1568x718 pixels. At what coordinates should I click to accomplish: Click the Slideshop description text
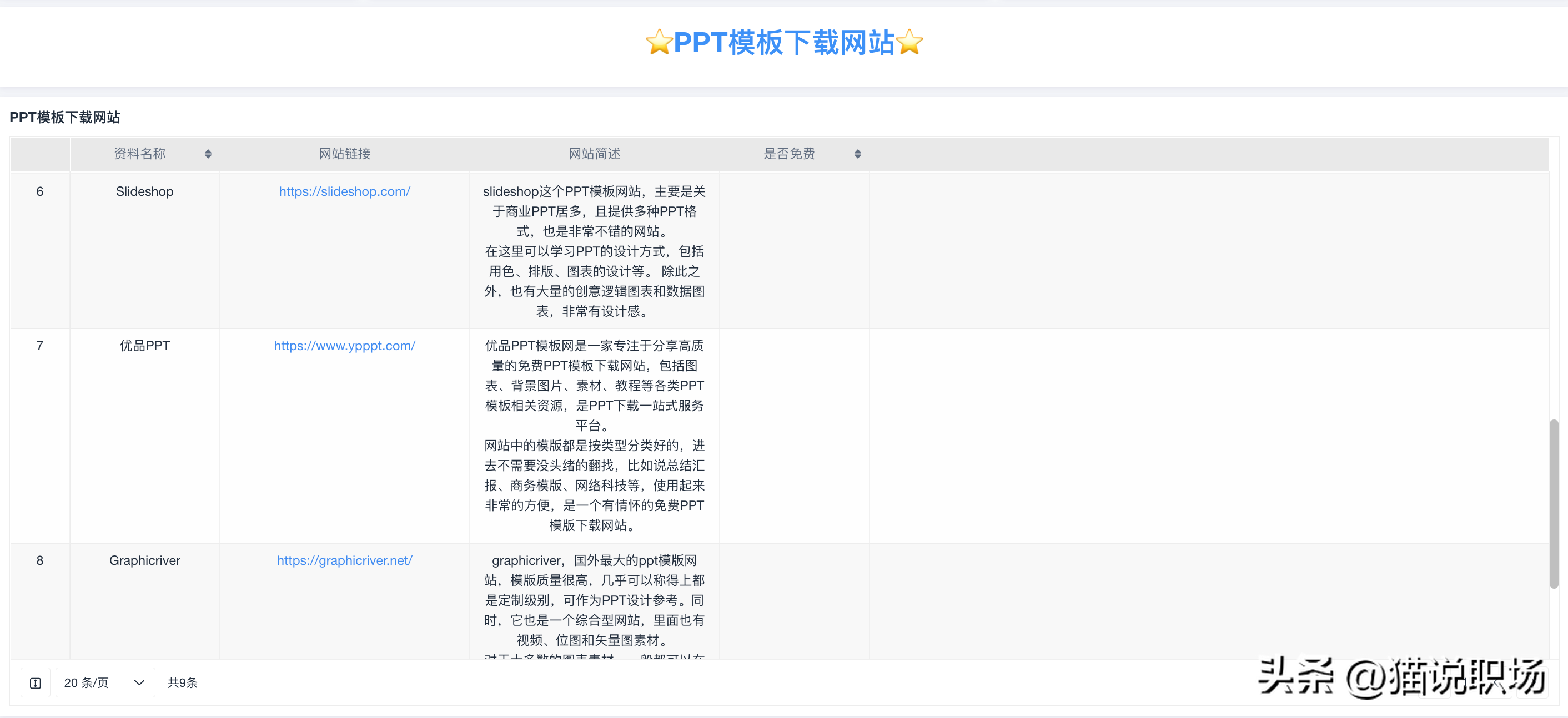pyautogui.click(x=594, y=251)
